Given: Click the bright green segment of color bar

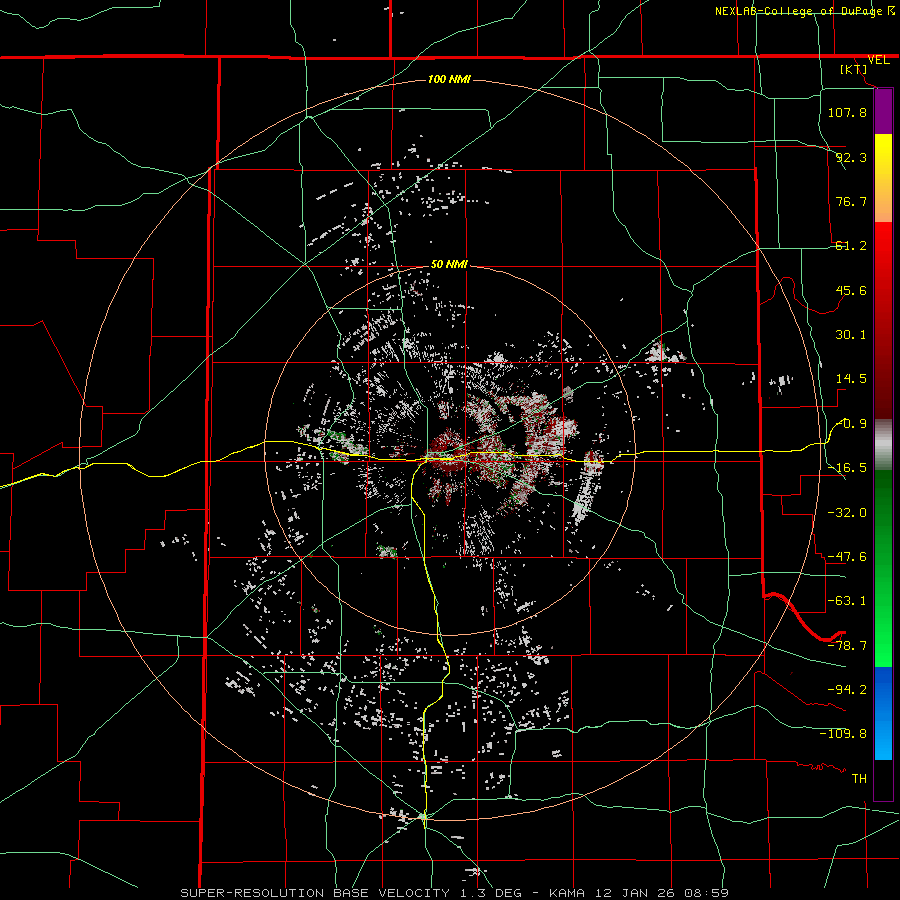Looking at the screenshot, I should [x=883, y=568].
